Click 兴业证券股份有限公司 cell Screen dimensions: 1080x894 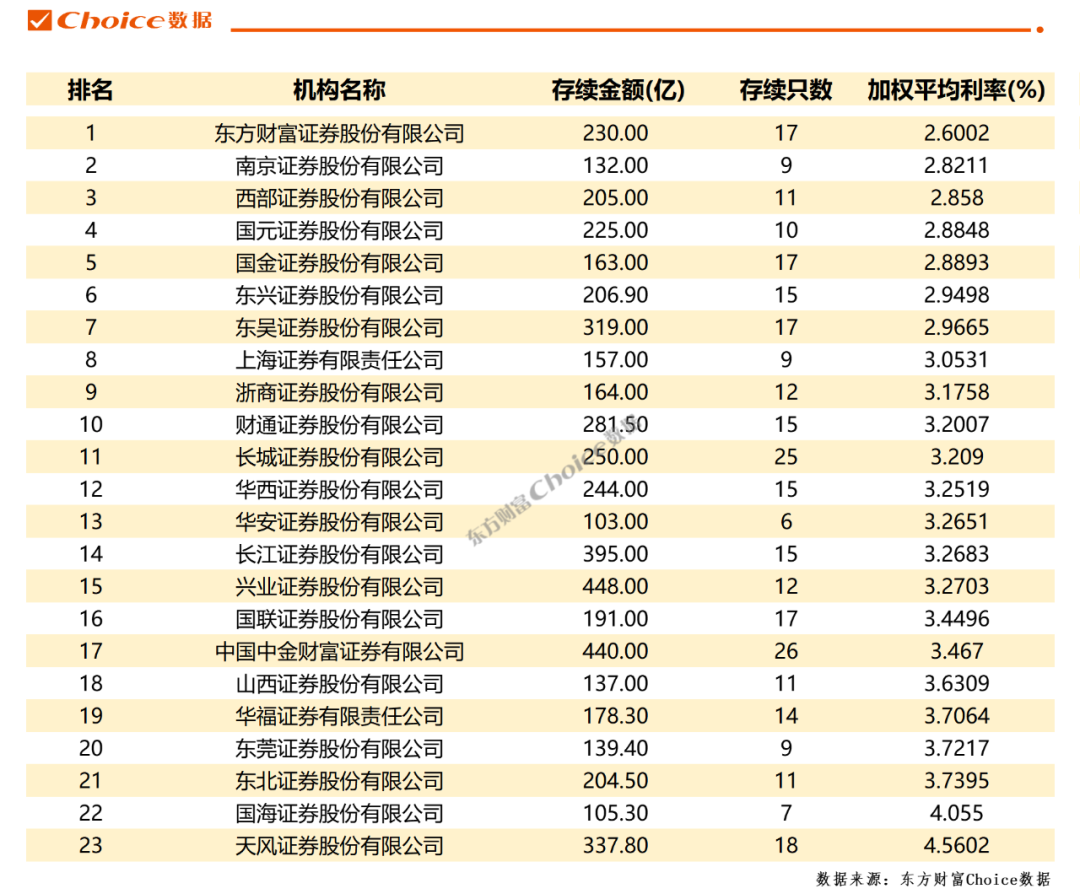(x=339, y=586)
